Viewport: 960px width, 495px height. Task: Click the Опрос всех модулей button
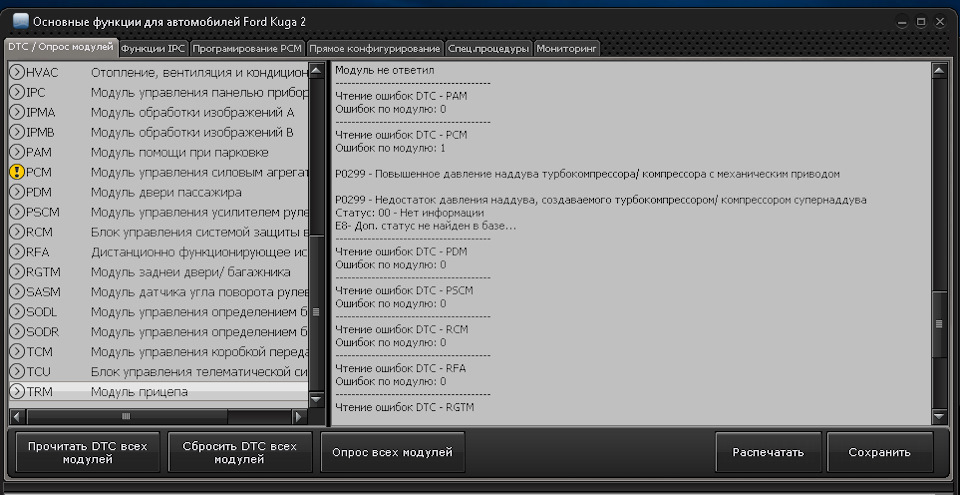click(392, 453)
